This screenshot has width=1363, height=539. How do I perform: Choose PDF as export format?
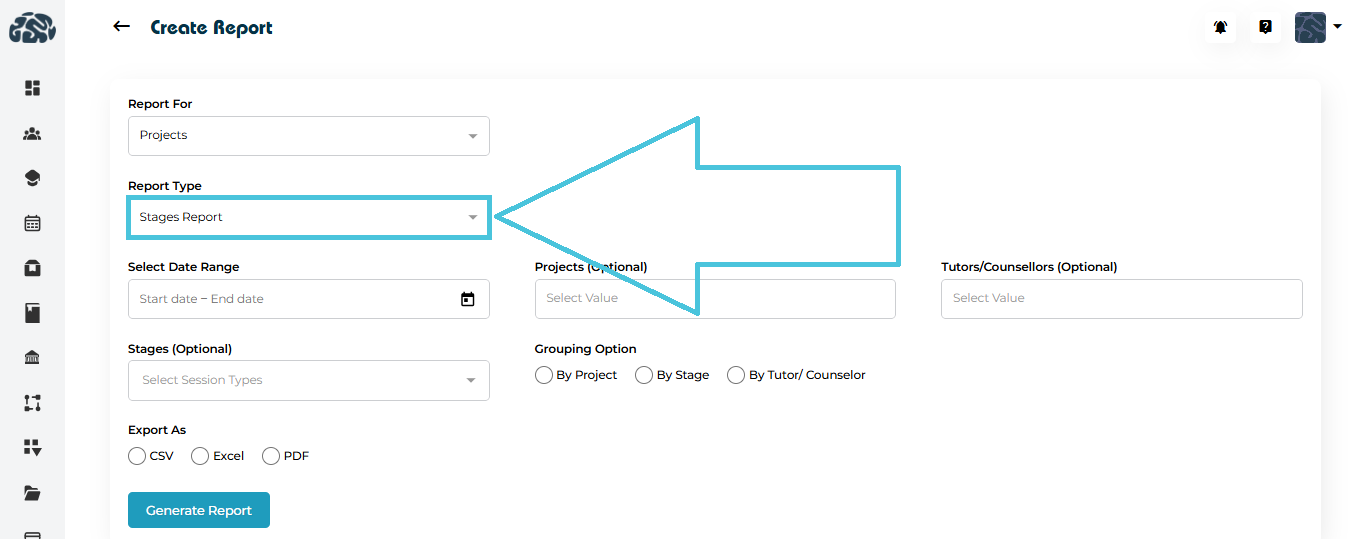click(x=270, y=456)
